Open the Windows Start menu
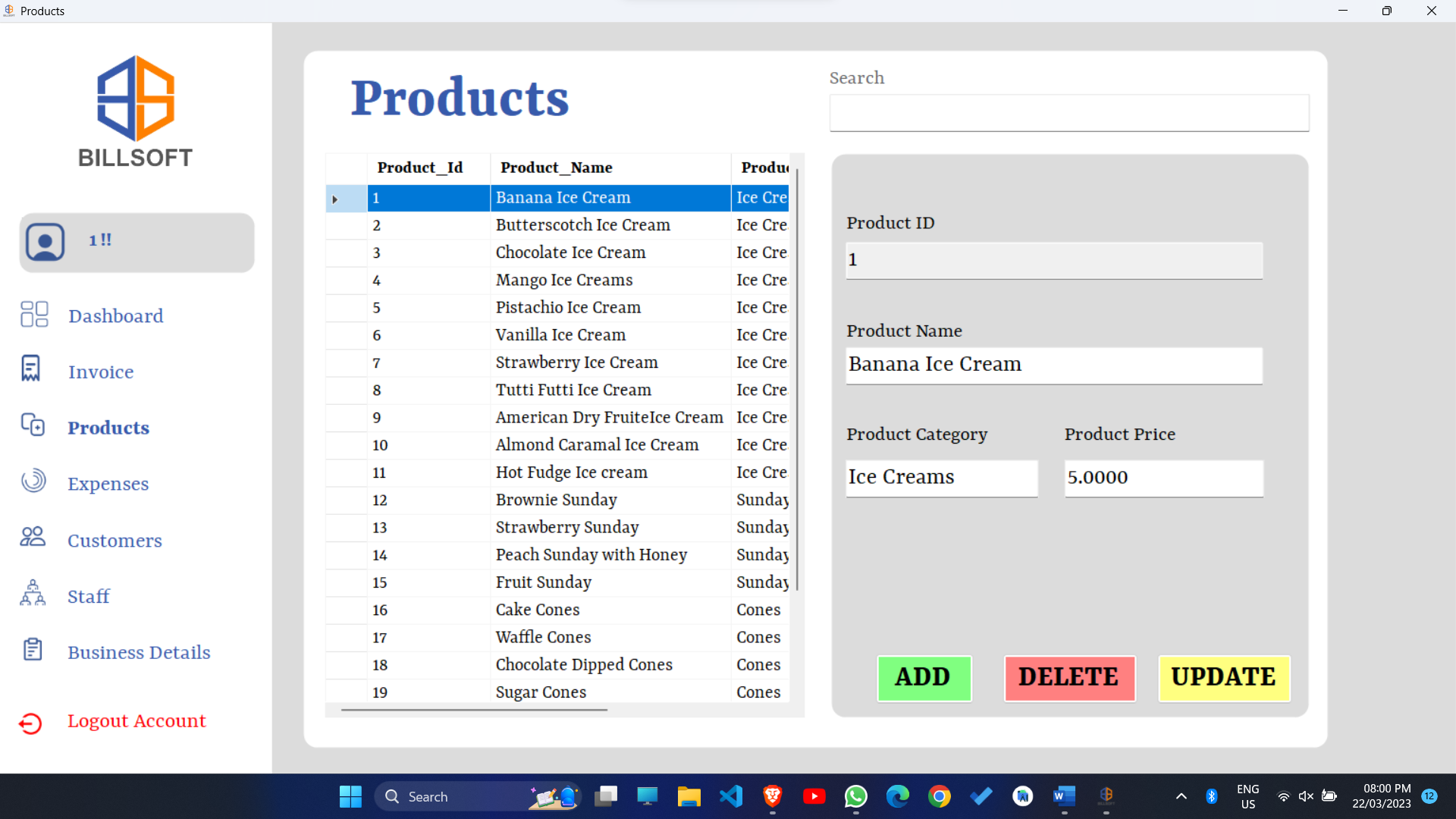The image size is (1456, 819). [x=350, y=796]
